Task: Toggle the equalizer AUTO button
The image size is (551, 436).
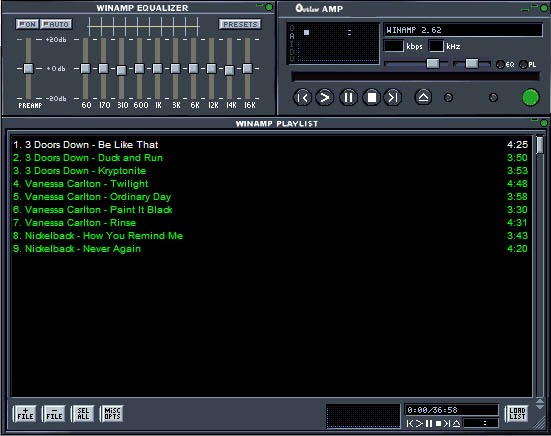Action: (56, 24)
